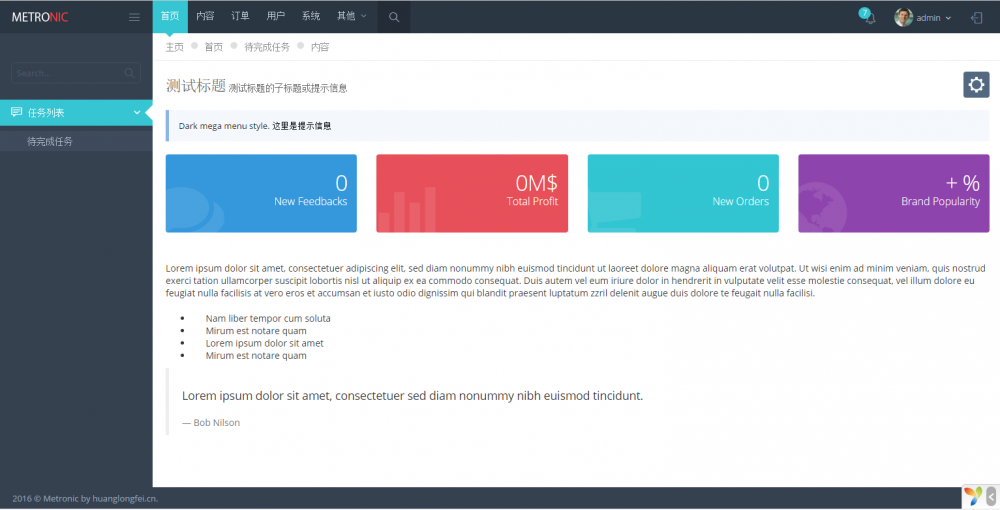Expand the 其他 dropdown menu
The width and height of the screenshot is (1000, 510).
click(x=351, y=17)
